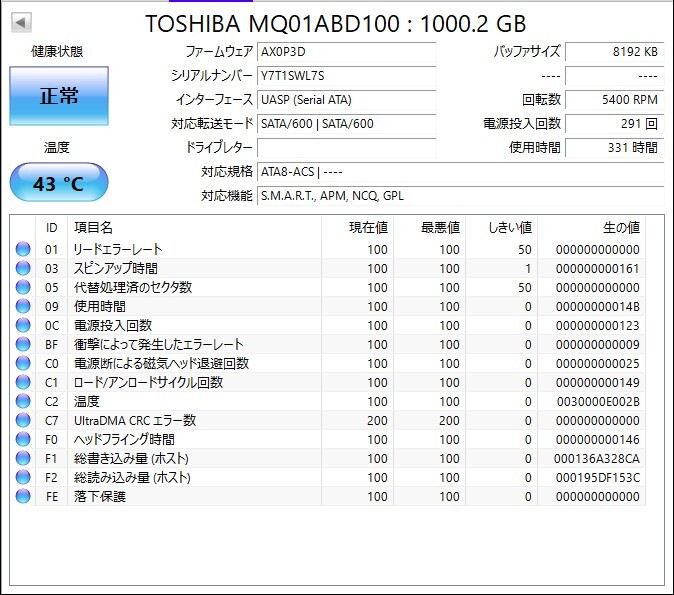Click the status orb for row C7 UltraDMA CRC
The image size is (674, 595).
coord(23,420)
